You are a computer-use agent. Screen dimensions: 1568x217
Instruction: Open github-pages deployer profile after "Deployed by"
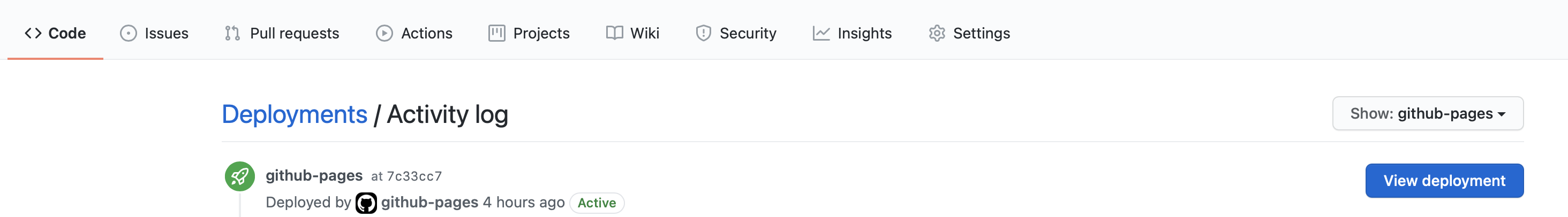pyautogui.click(x=429, y=203)
